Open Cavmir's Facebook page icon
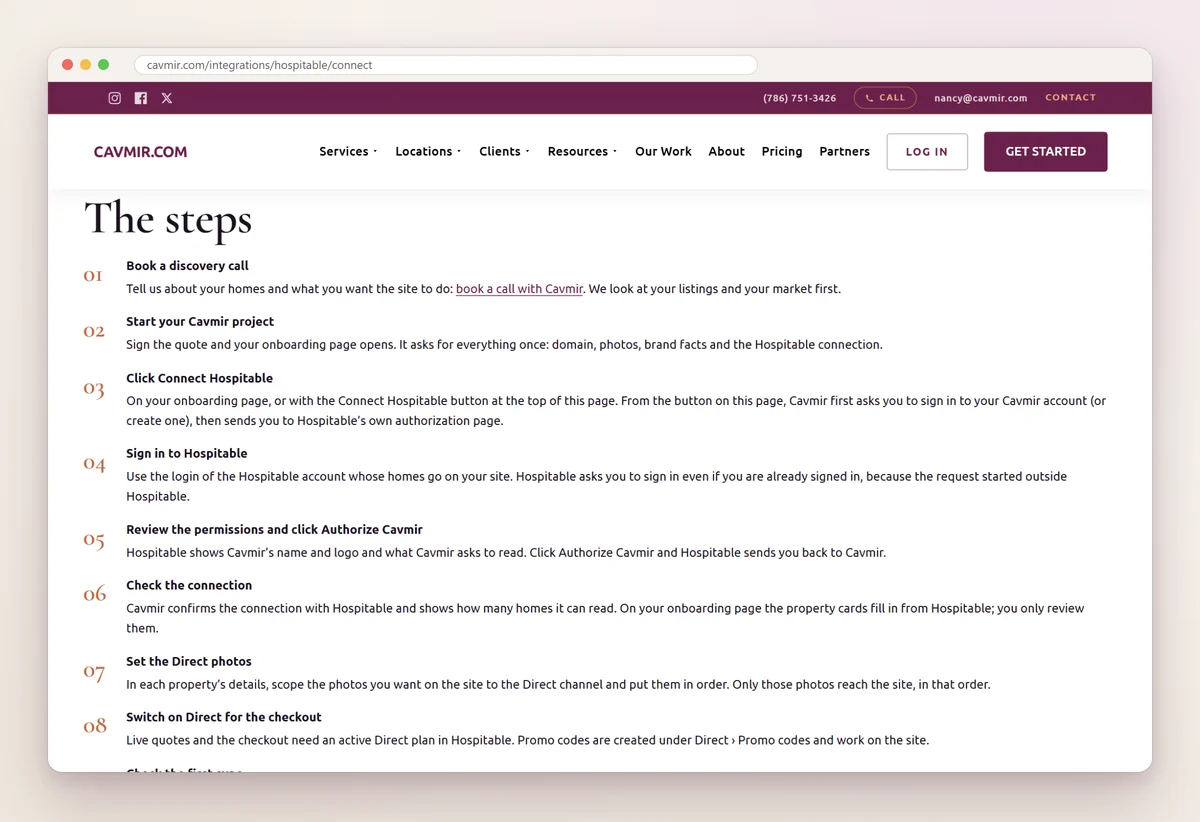 [x=141, y=98]
